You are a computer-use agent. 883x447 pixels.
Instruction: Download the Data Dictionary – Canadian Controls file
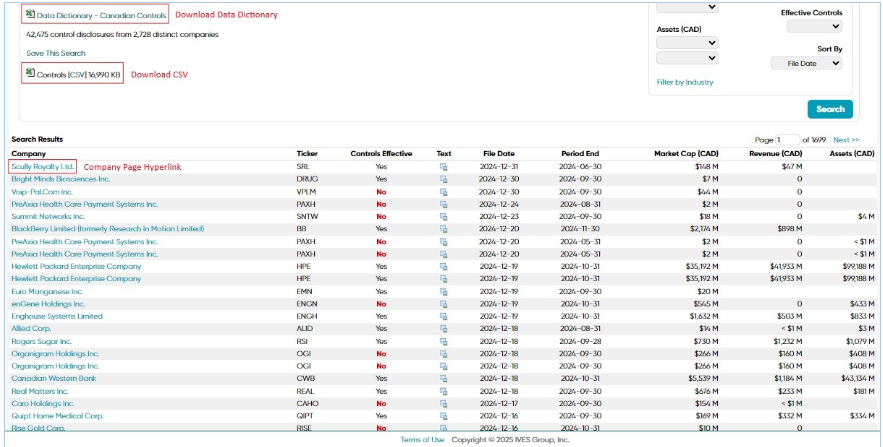point(101,15)
